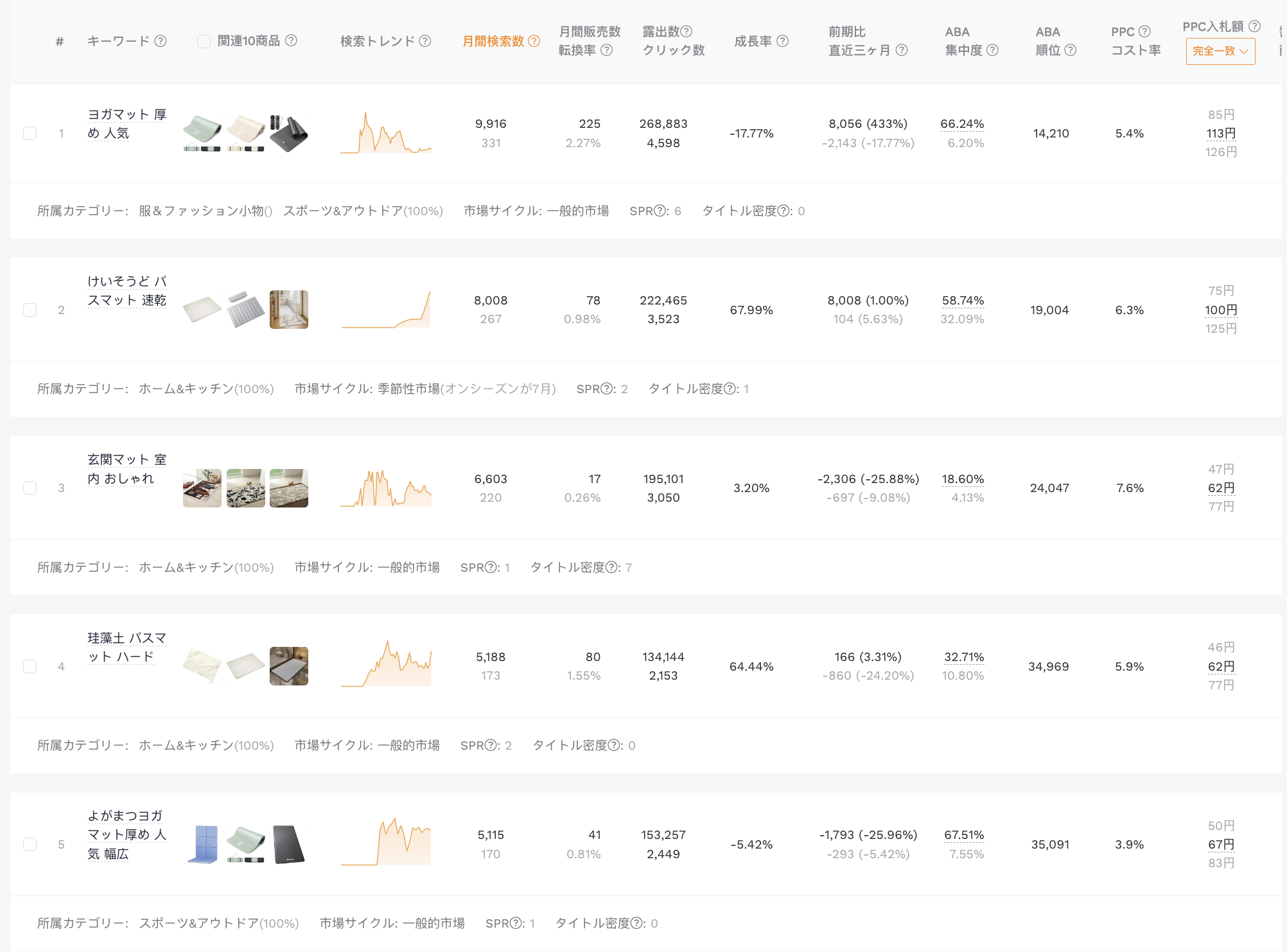Click the 検索トレンド column header
The height and width of the screenshot is (952, 1287).
point(378,41)
